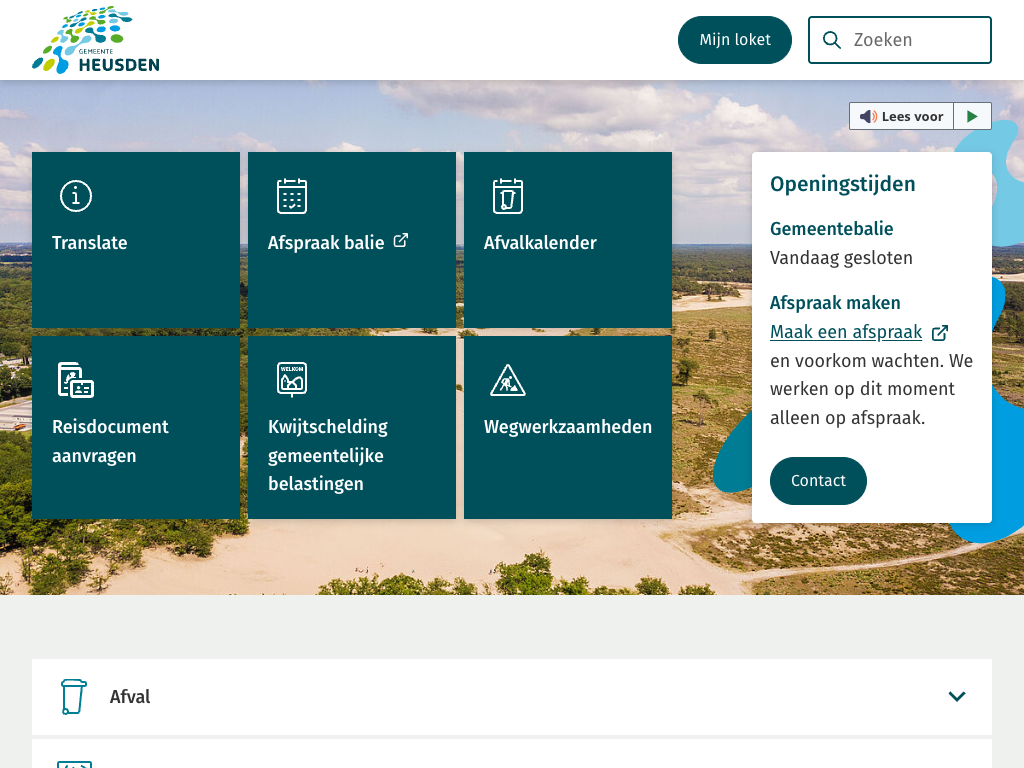
Task: Follow the Maak een afspraak link
Action: (846, 332)
